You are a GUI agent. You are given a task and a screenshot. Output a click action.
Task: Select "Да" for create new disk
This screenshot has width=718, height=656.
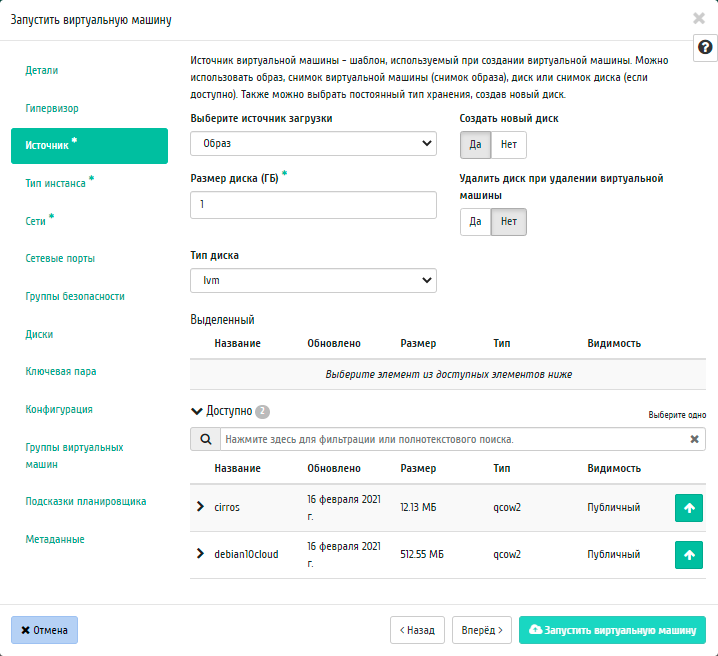click(474, 144)
